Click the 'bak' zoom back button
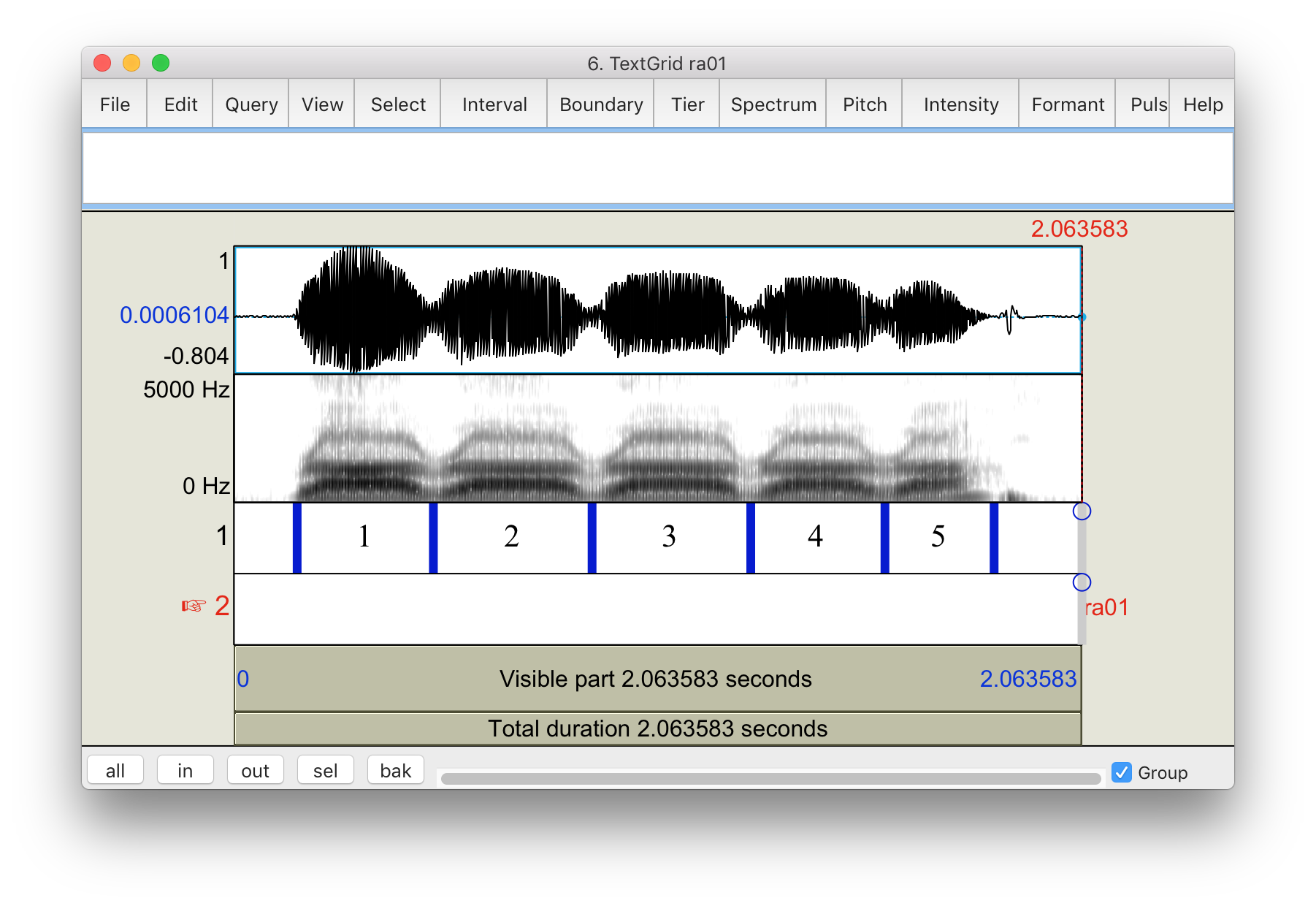The image size is (1316, 906). coord(396,770)
